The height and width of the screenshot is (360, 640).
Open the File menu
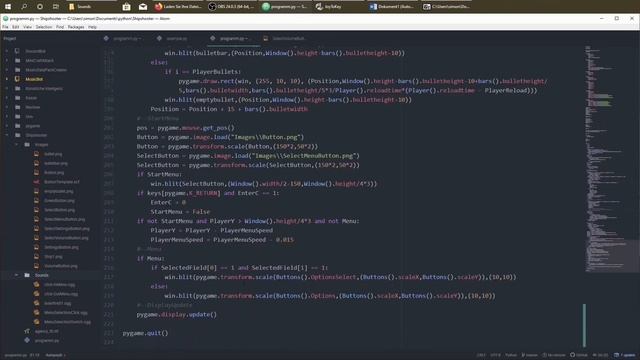5,27
